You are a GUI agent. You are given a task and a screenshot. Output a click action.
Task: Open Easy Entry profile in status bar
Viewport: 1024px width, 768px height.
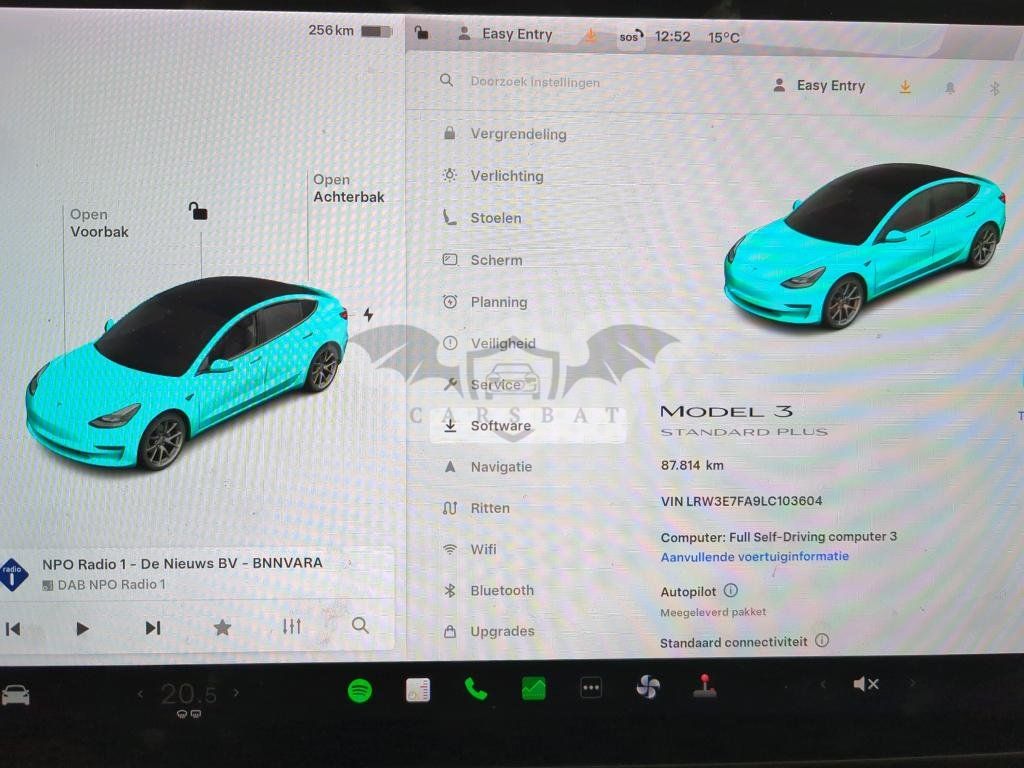tap(505, 34)
